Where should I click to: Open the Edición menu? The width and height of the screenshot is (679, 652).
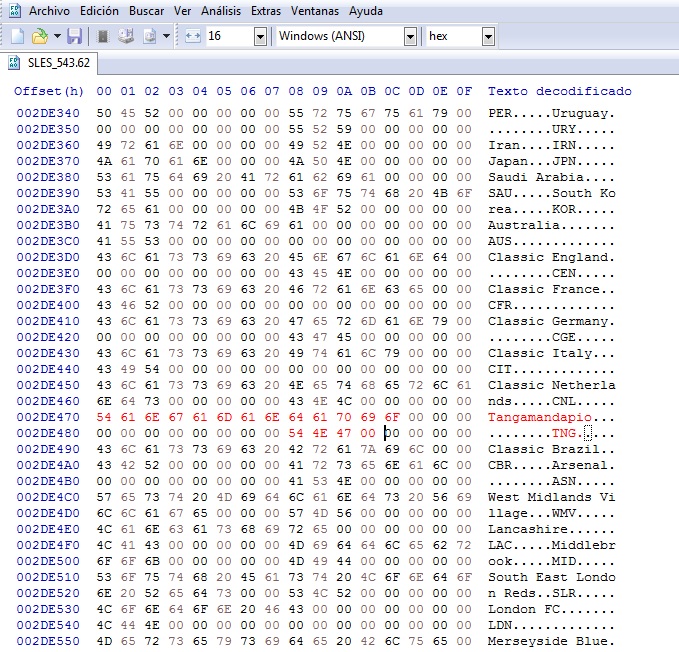99,11
